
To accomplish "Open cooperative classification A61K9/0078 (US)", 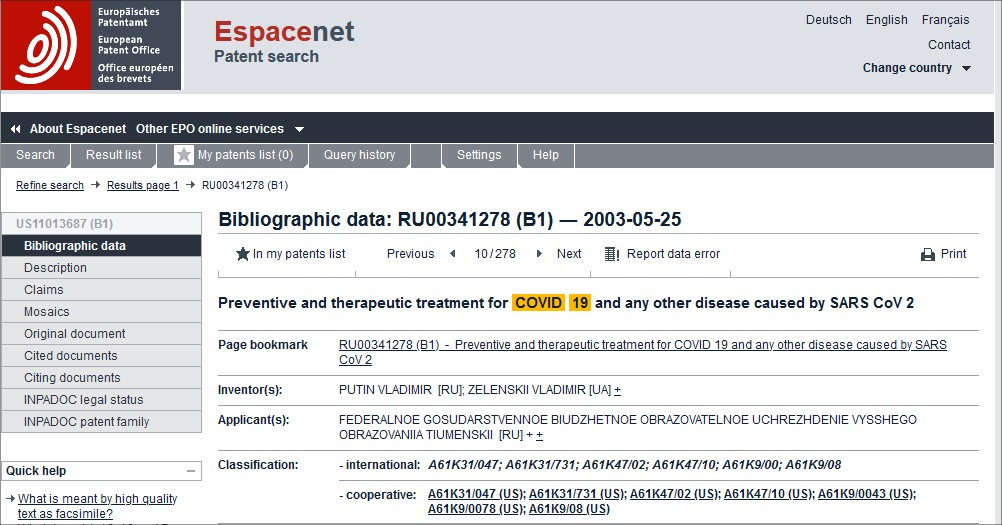I will coord(476,509).
